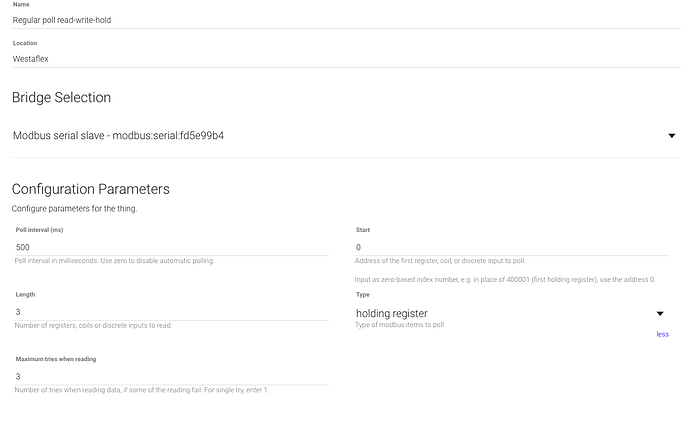Click the Start field label
690x423 pixels.
click(363, 230)
